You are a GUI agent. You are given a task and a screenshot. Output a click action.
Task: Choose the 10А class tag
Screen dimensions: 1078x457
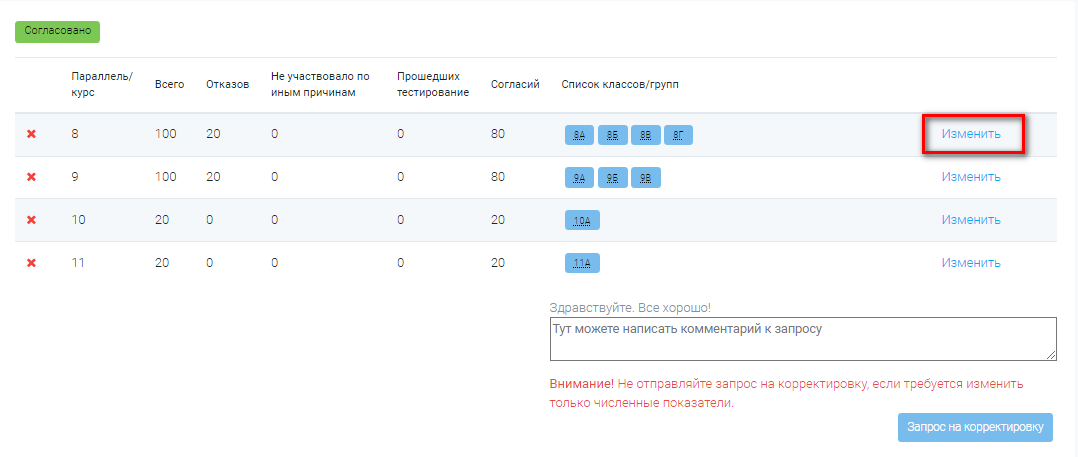[x=582, y=221]
